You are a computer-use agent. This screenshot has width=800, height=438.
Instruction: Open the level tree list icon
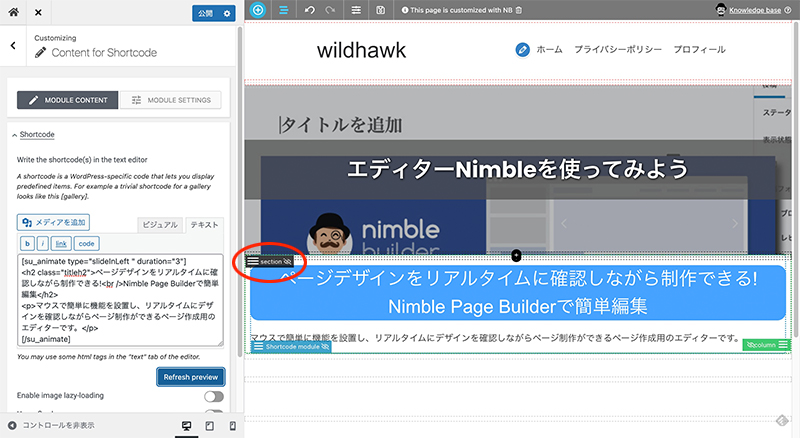tap(283, 10)
